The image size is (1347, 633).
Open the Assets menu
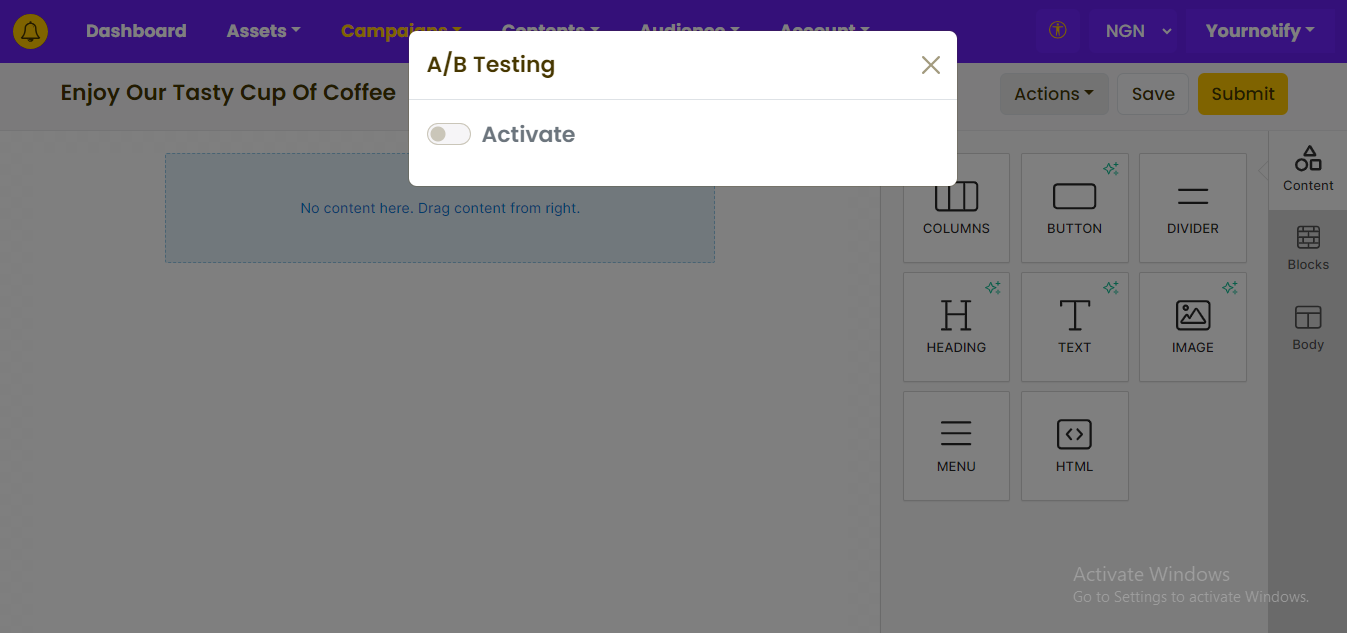pyautogui.click(x=263, y=31)
